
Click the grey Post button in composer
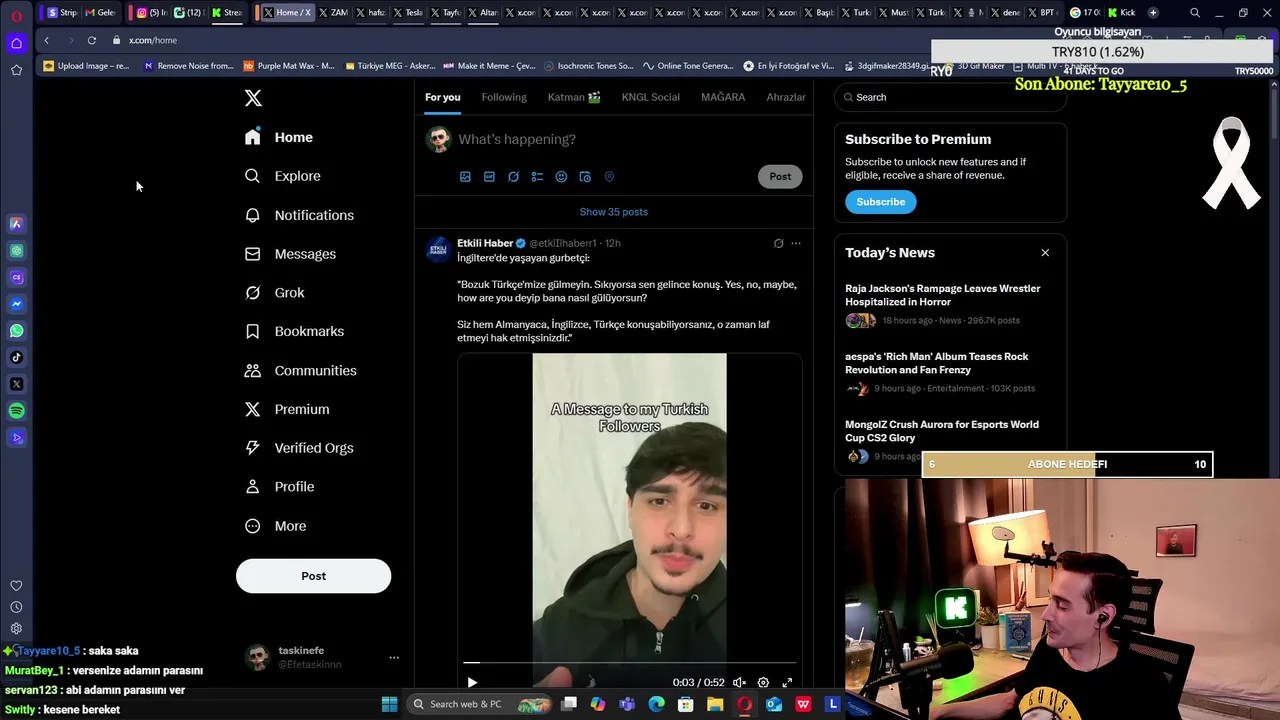(x=780, y=176)
